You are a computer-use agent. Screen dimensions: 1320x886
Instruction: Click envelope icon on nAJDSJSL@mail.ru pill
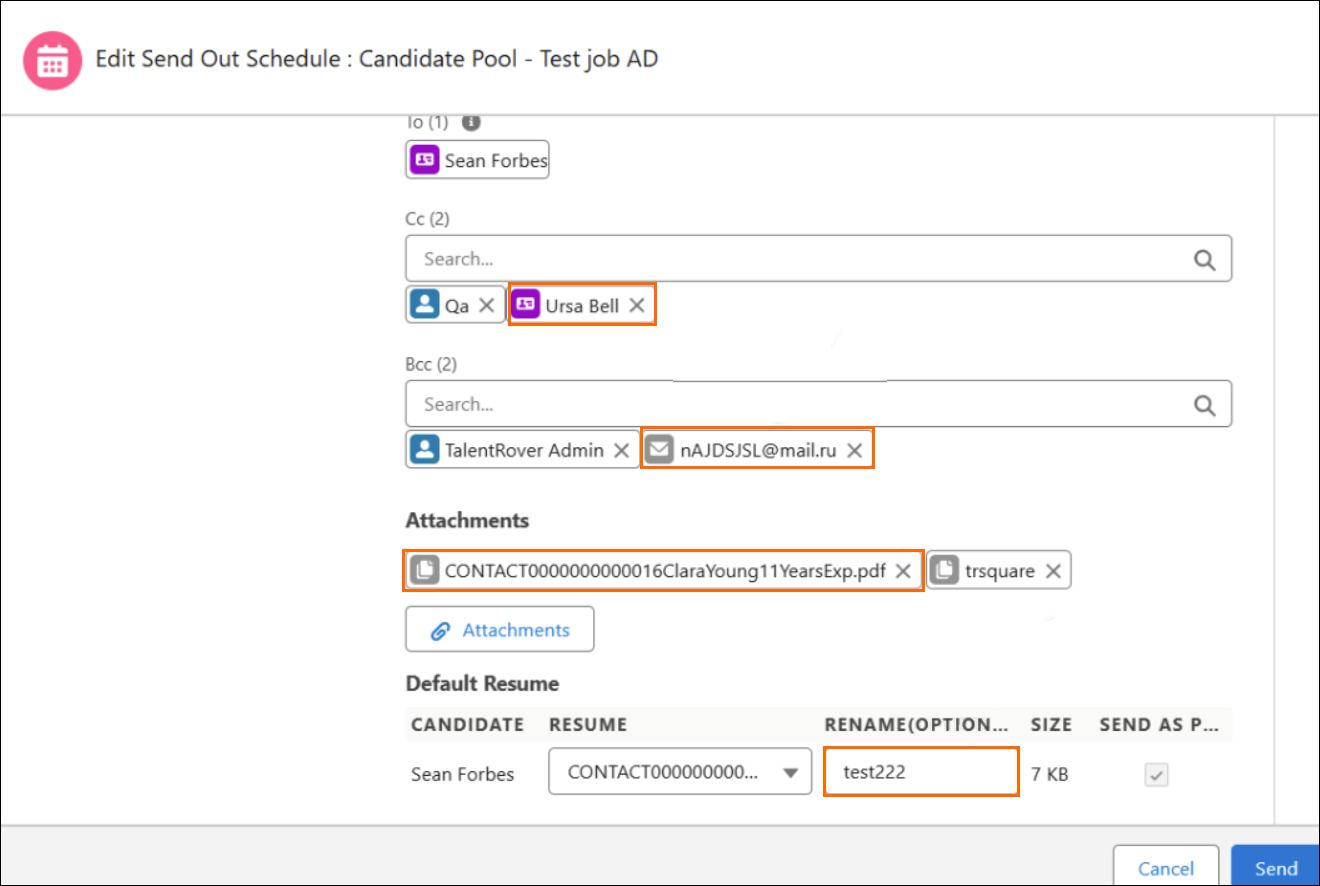[658, 450]
